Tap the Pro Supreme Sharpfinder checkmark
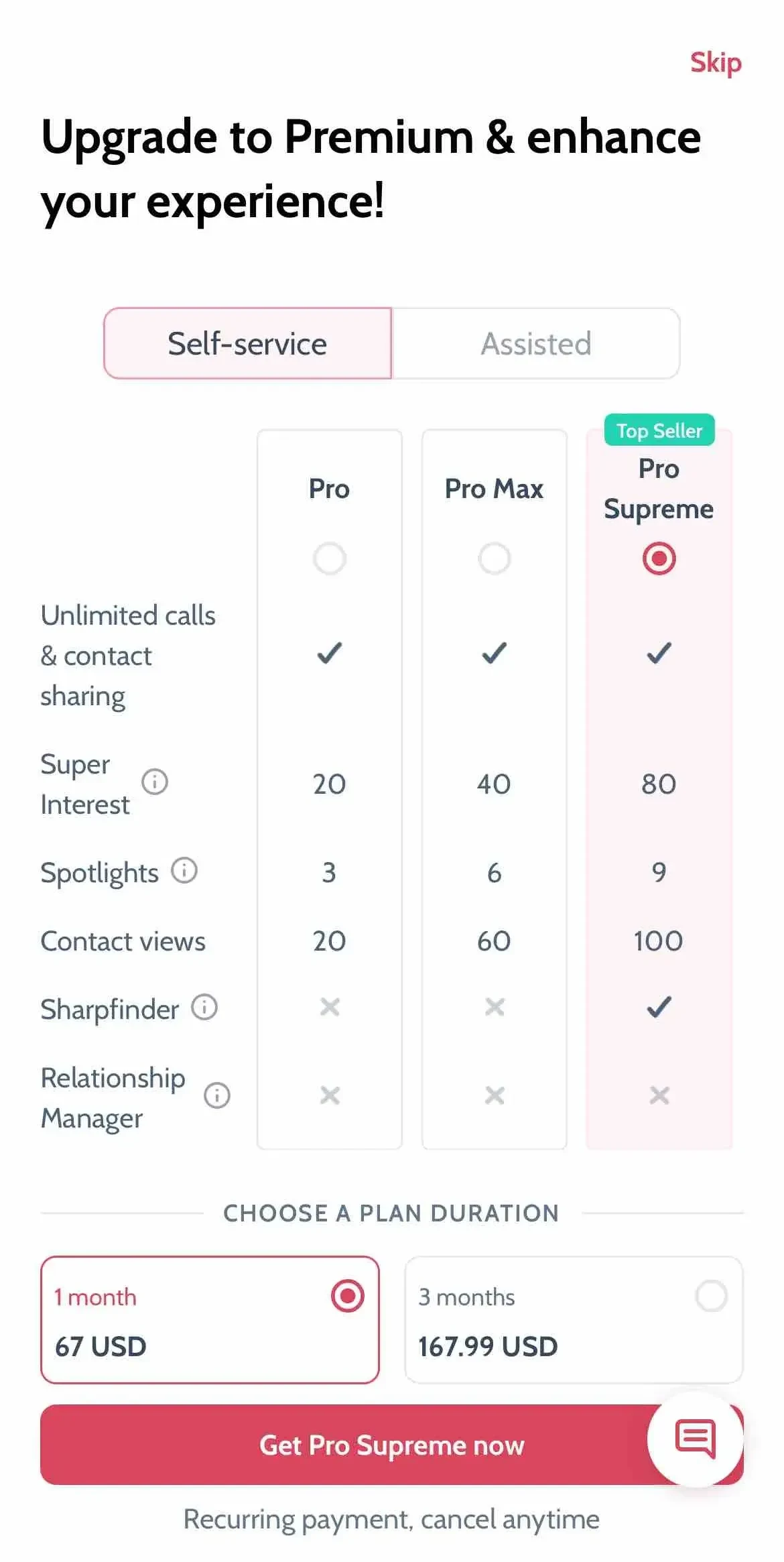This screenshot has width=784, height=1562. (659, 1007)
